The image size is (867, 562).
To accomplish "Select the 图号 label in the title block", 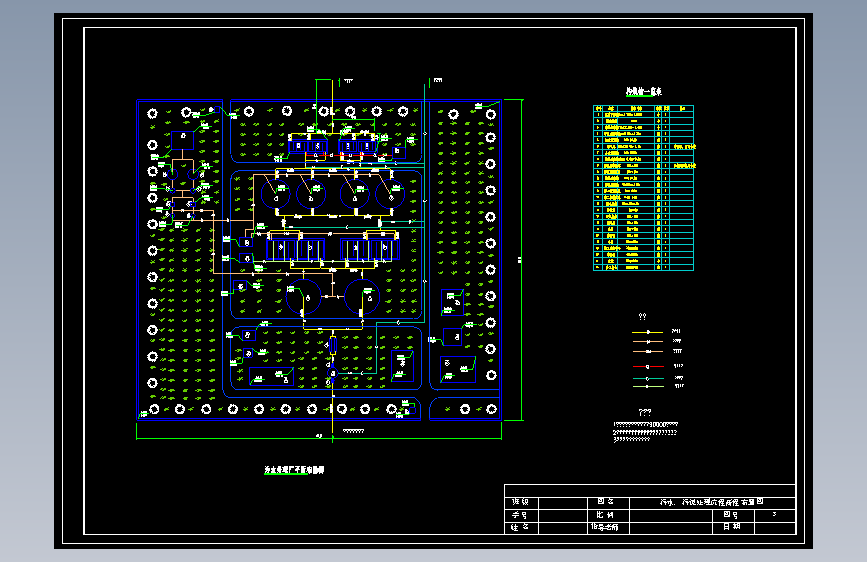I will 730,514.
